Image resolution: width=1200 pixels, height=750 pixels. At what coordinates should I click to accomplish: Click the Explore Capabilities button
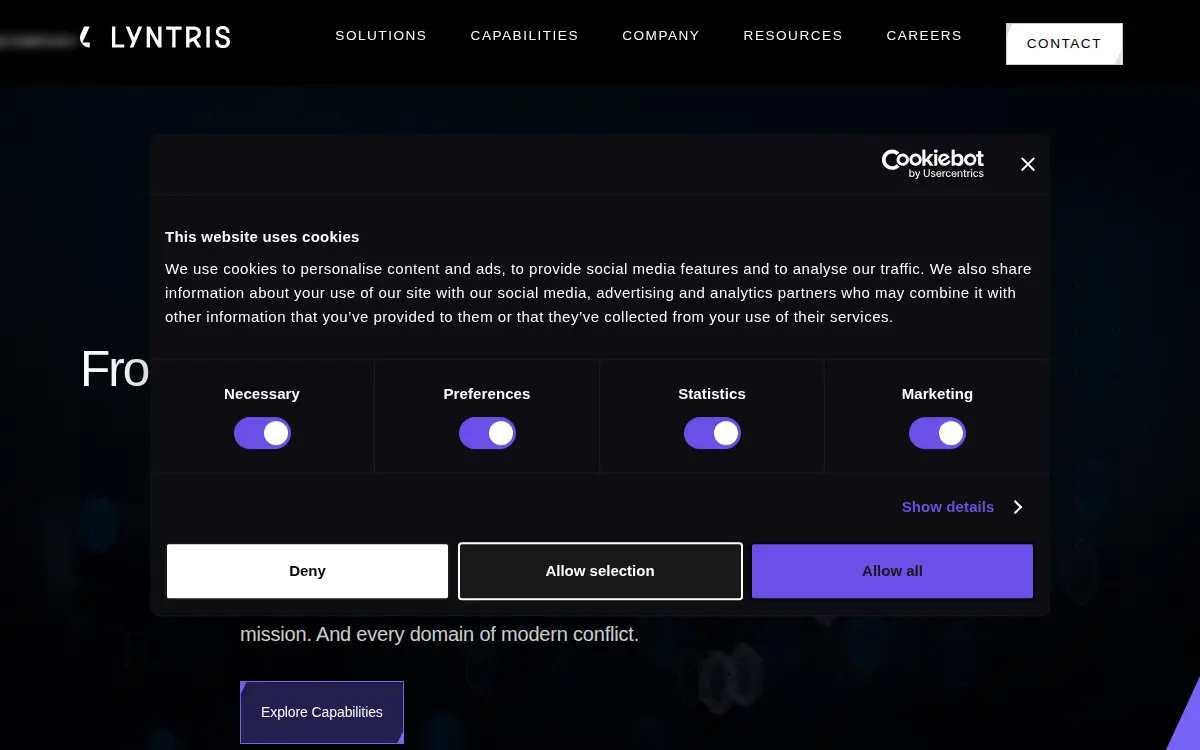click(x=322, y=712)
